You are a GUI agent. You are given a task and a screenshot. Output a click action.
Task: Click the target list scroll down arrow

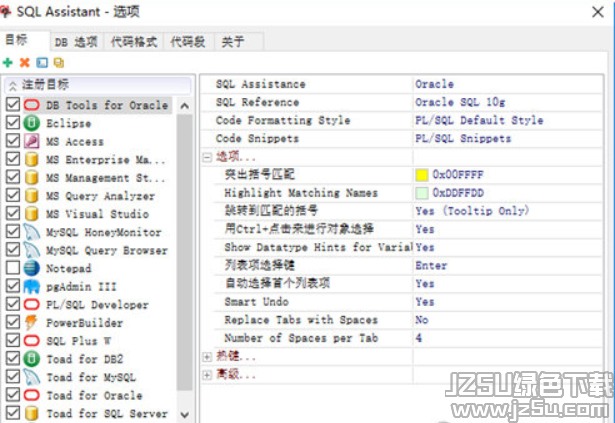tap(185, 414)
